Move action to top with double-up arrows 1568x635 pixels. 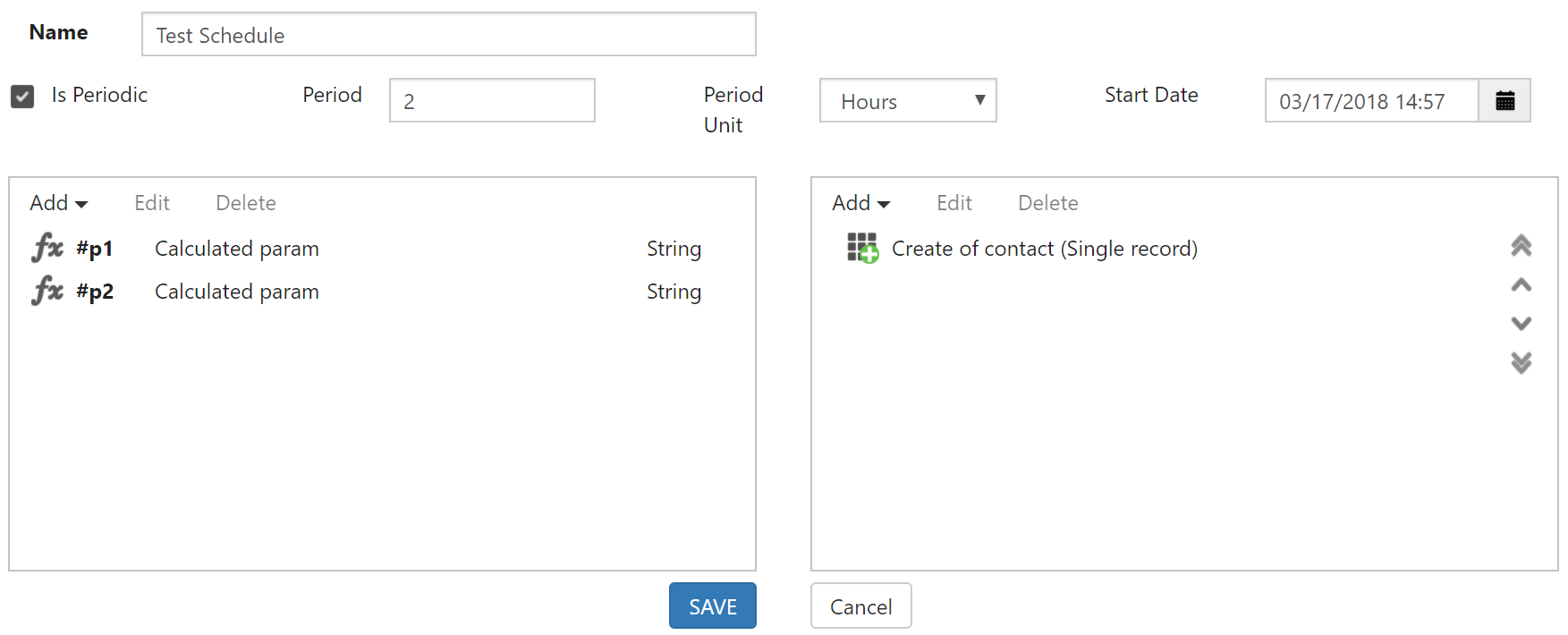pos(1521,245)
